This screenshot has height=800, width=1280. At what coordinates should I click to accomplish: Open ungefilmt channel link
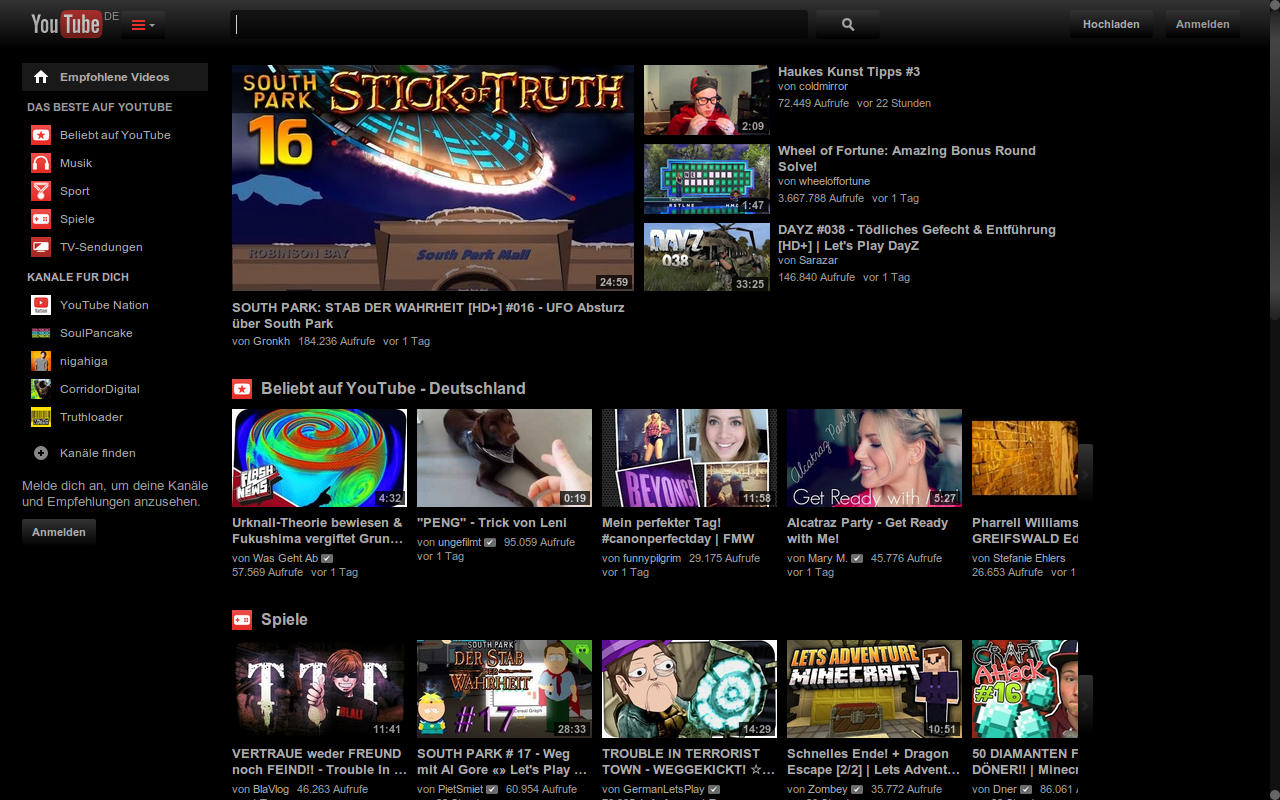[x=459, y=542]
